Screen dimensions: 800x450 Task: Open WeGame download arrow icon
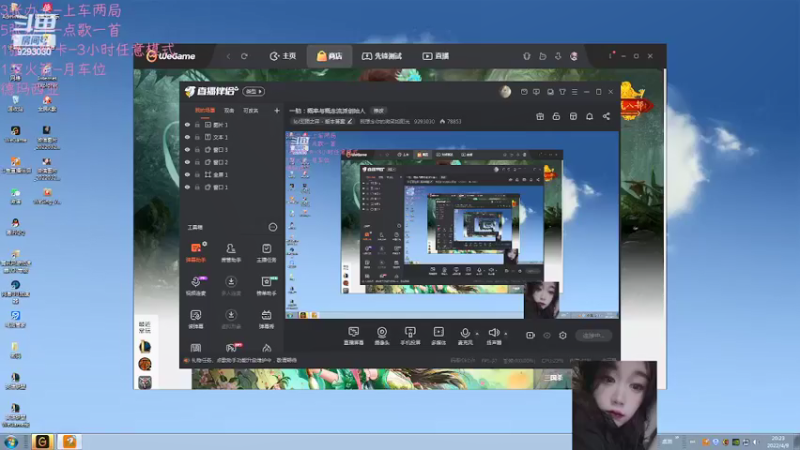(558, 56)
